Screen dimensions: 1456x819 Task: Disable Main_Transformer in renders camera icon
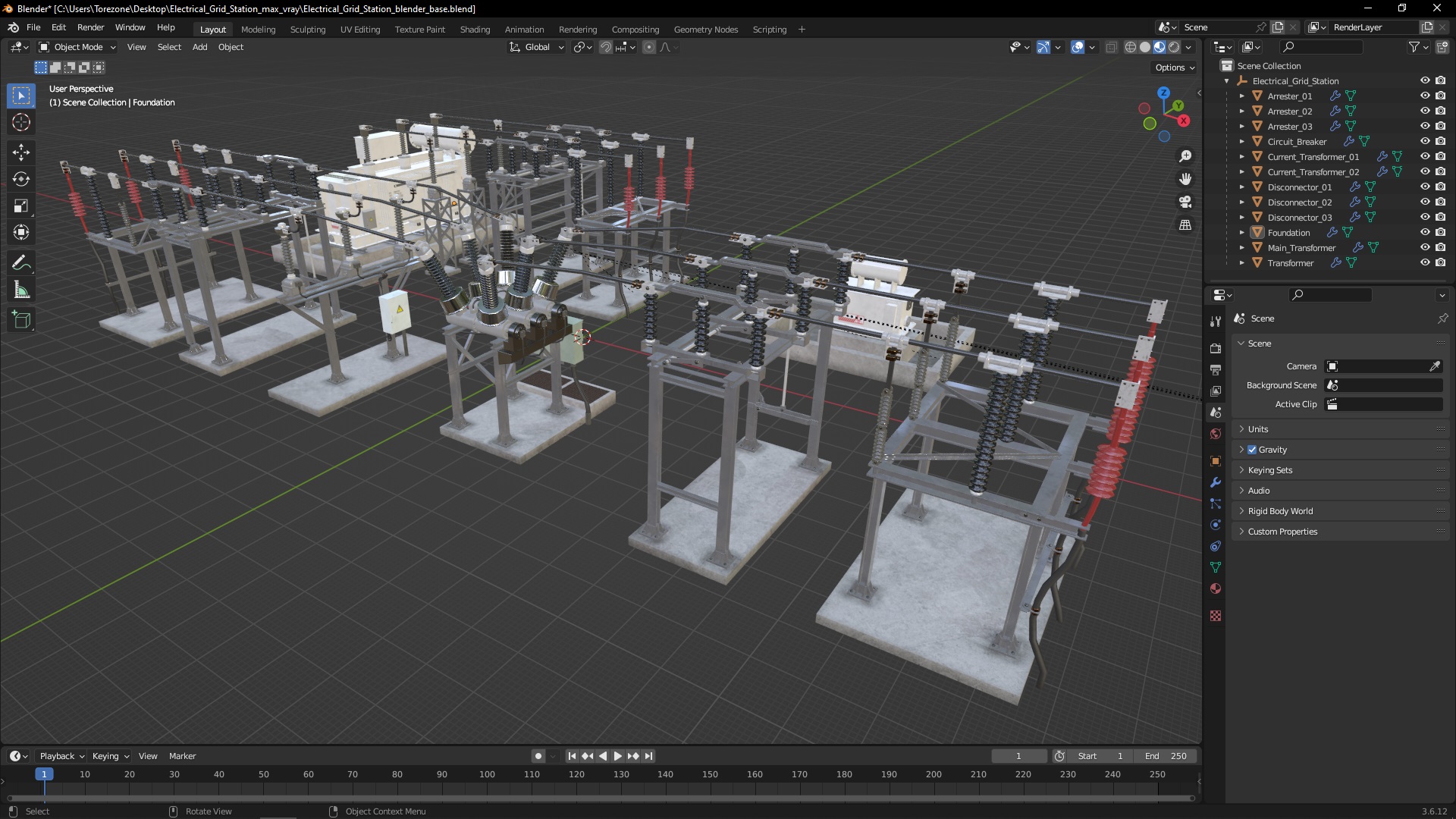(x=1440, y=247)
